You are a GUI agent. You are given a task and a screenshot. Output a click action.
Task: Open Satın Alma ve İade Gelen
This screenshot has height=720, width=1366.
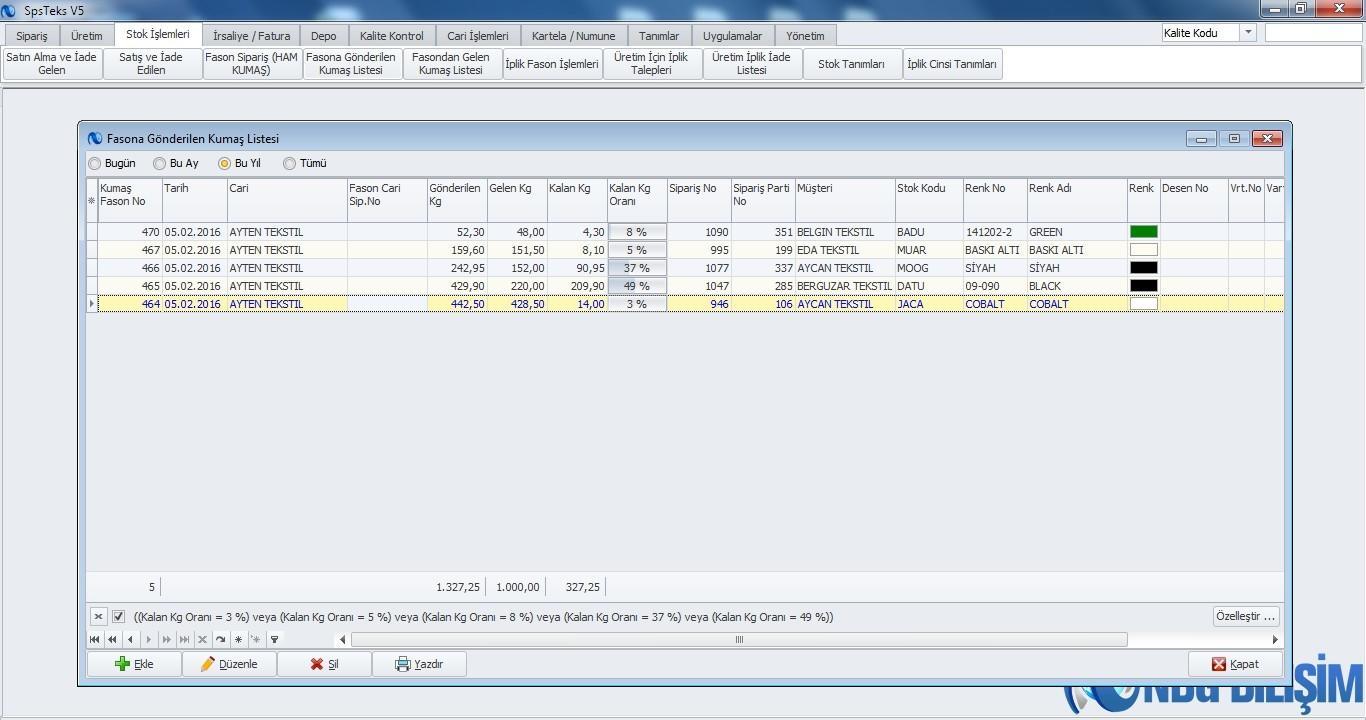52,64
